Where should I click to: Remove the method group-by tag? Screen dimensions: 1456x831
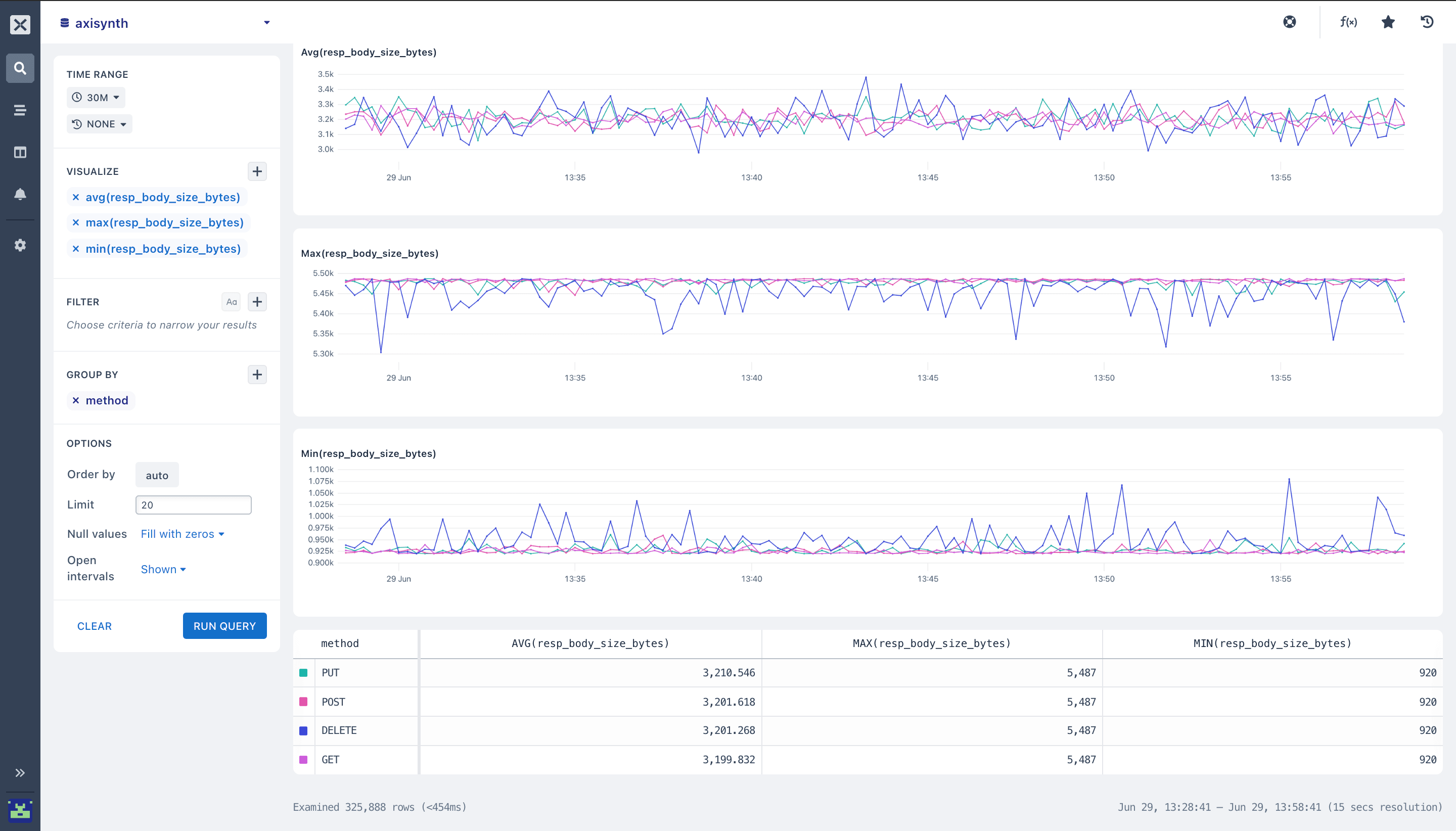point(76,401)
